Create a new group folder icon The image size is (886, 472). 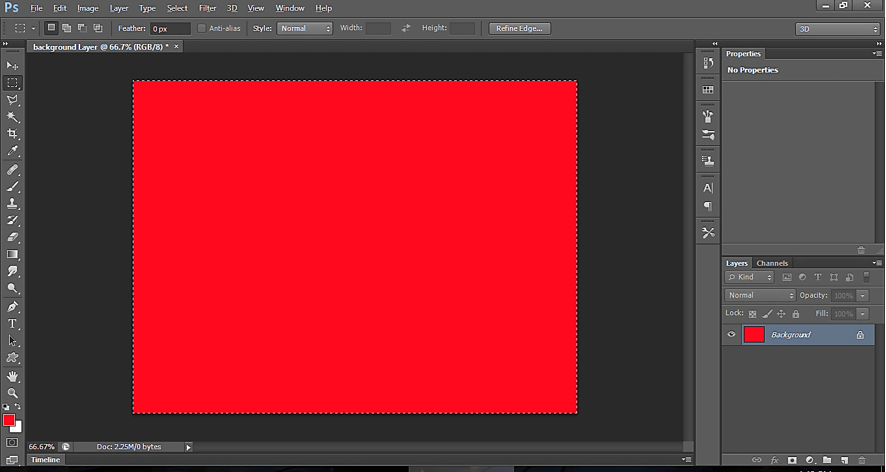(827, 460)
